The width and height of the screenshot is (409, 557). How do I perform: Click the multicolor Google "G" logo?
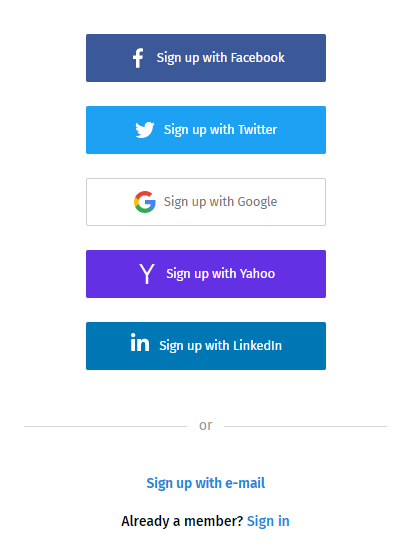point(145,202)
